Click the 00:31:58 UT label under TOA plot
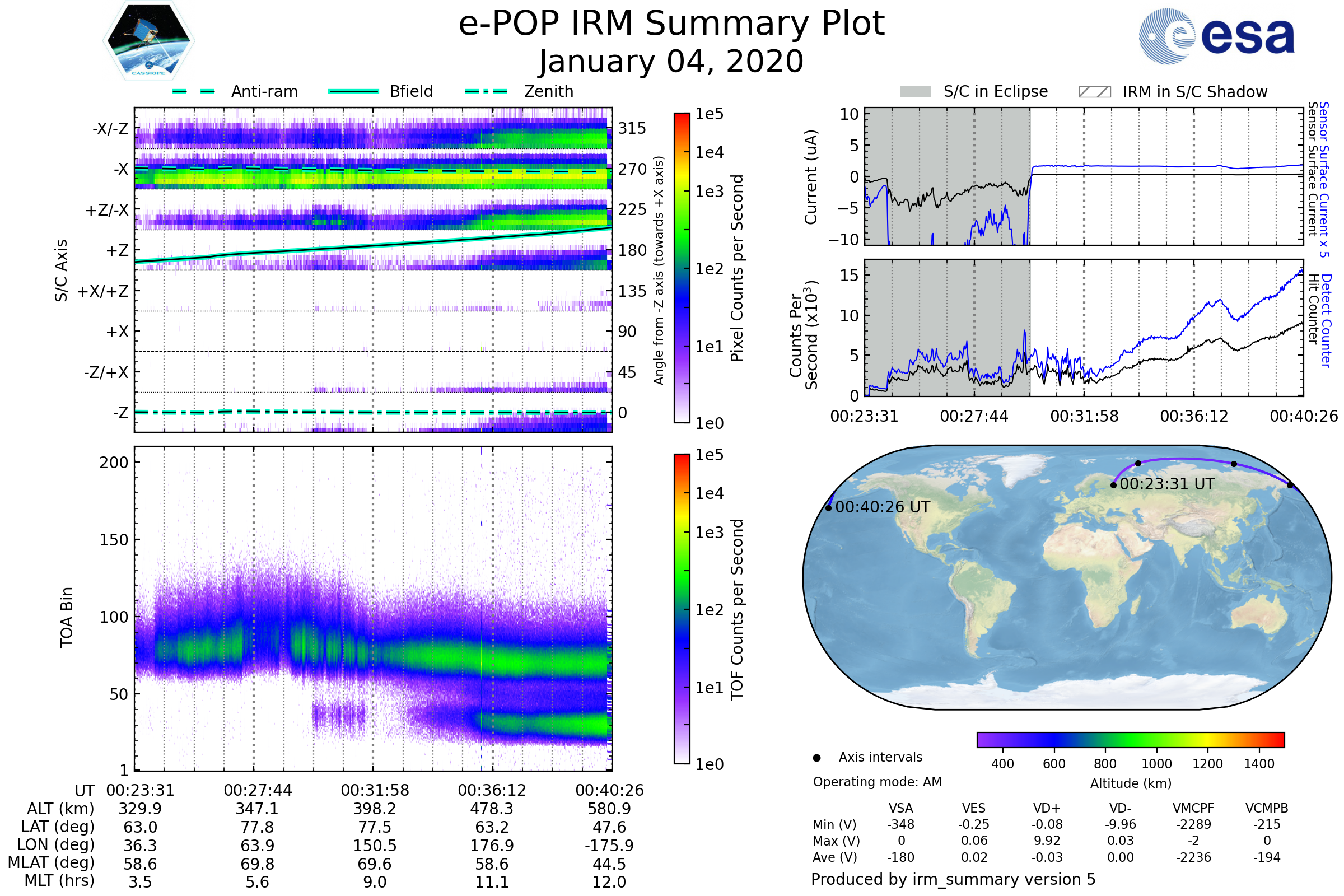 (375, 790)
